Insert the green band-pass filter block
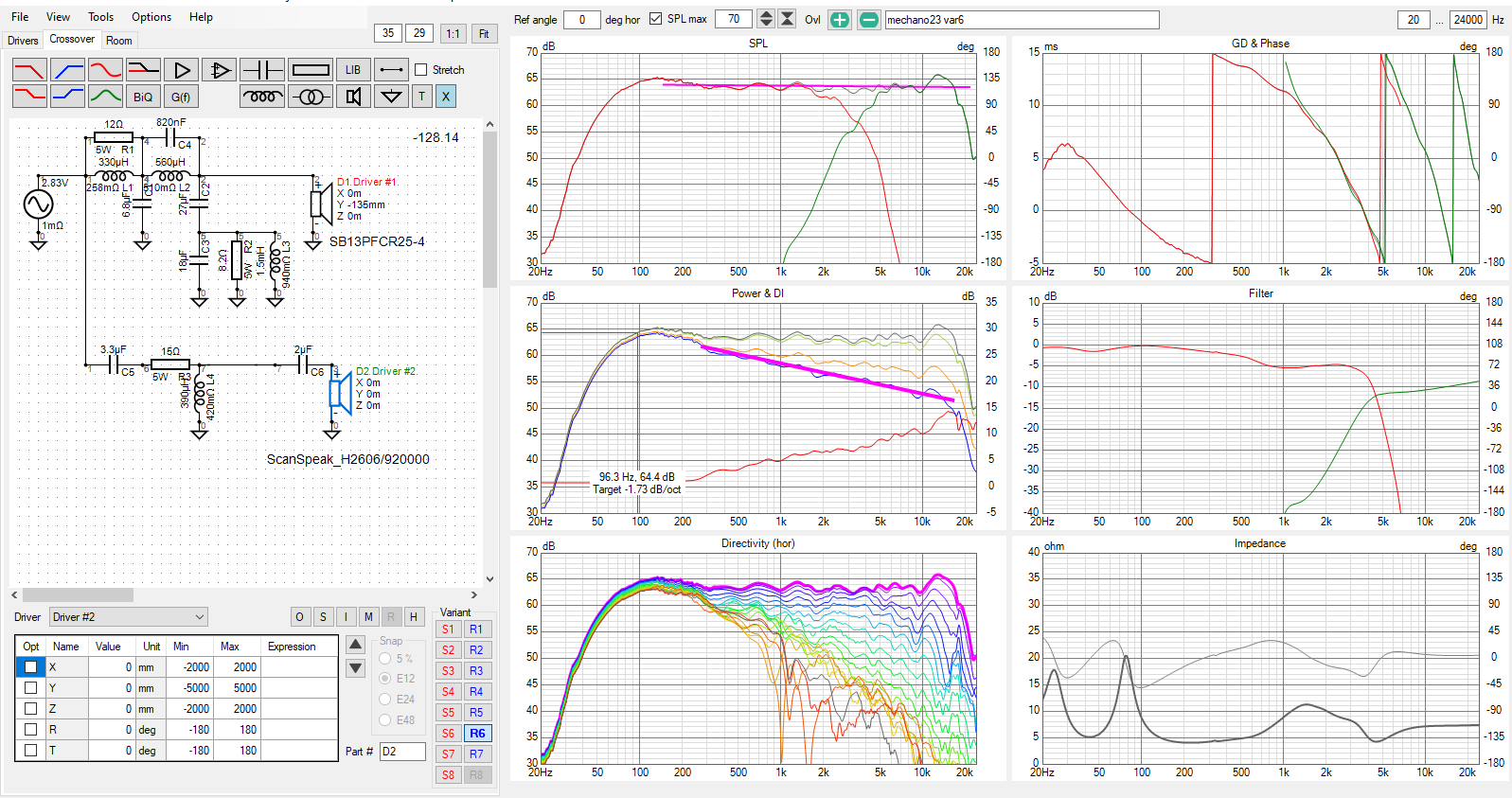The image size is (1512, 798). (105, 97)
